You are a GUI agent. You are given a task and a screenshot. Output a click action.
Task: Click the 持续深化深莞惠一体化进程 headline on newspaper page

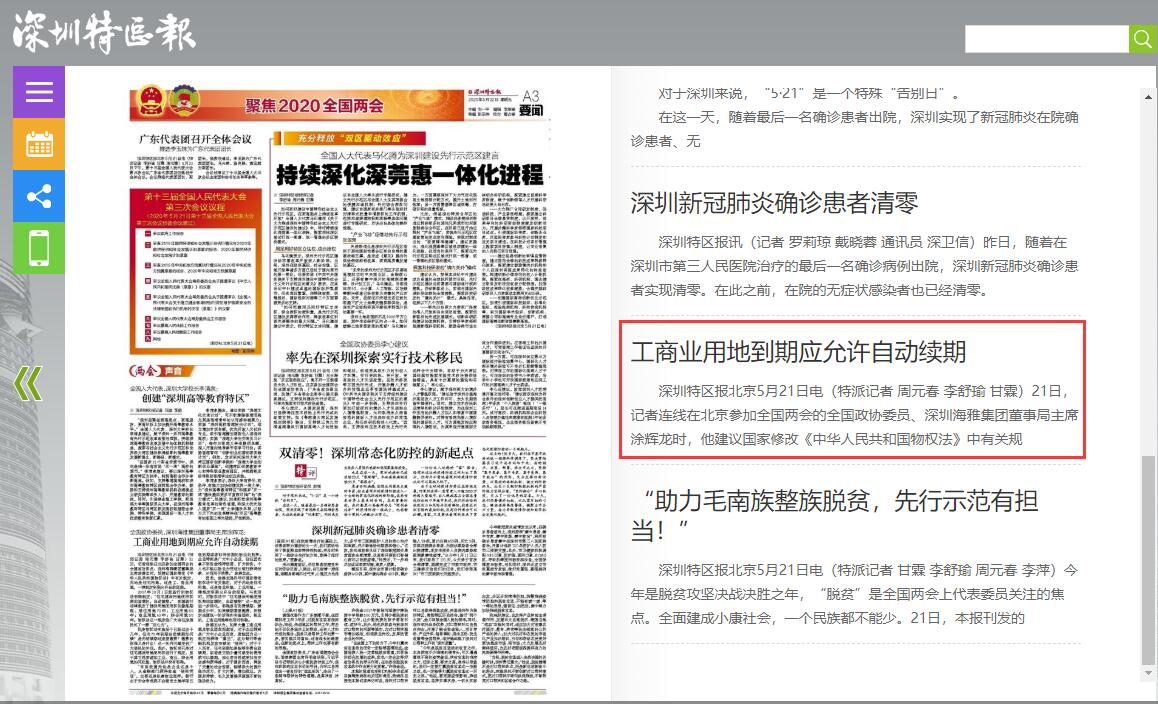410,172
